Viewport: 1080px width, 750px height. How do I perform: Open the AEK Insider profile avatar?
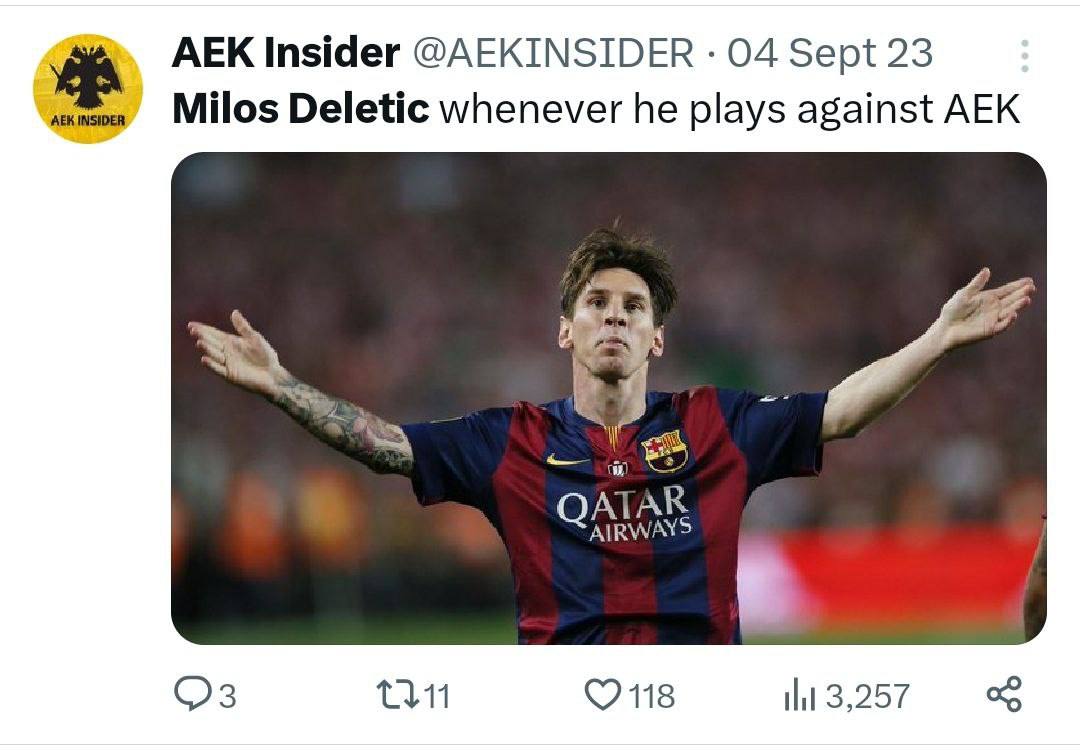click(88, 89)
